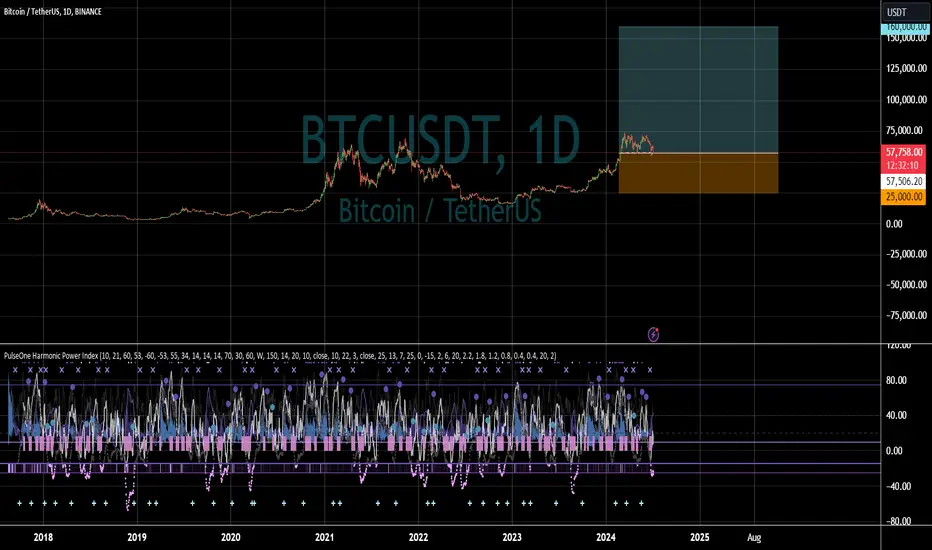Screen dimensions: 932x550
Task: Select the green profit zone of long position
Action: coord(698,90)
